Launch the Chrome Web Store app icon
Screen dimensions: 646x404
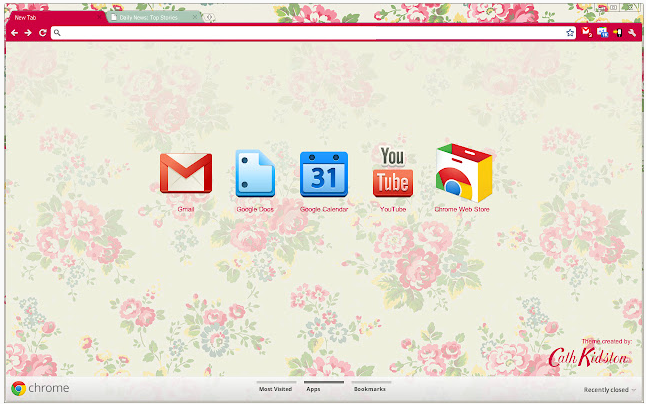[x=464, y=173]
